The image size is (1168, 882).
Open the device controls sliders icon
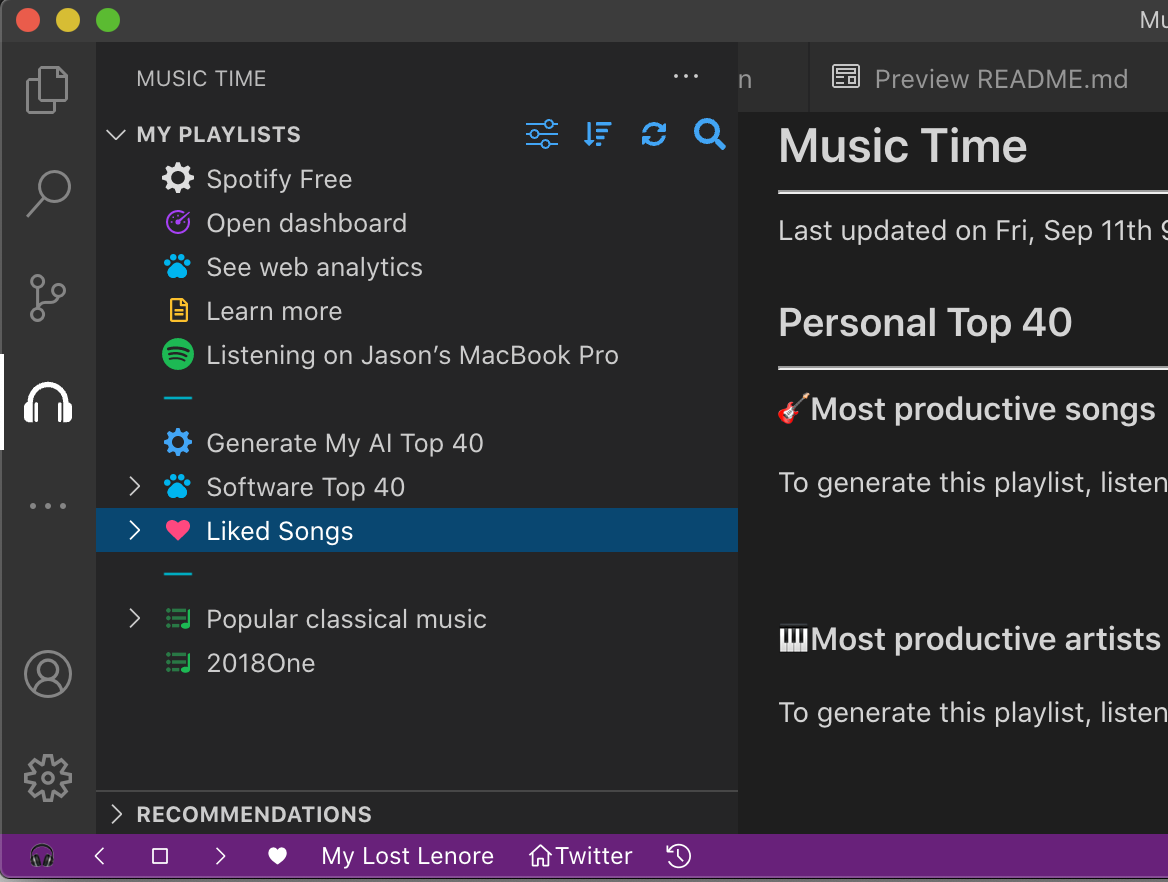(542, 134)
